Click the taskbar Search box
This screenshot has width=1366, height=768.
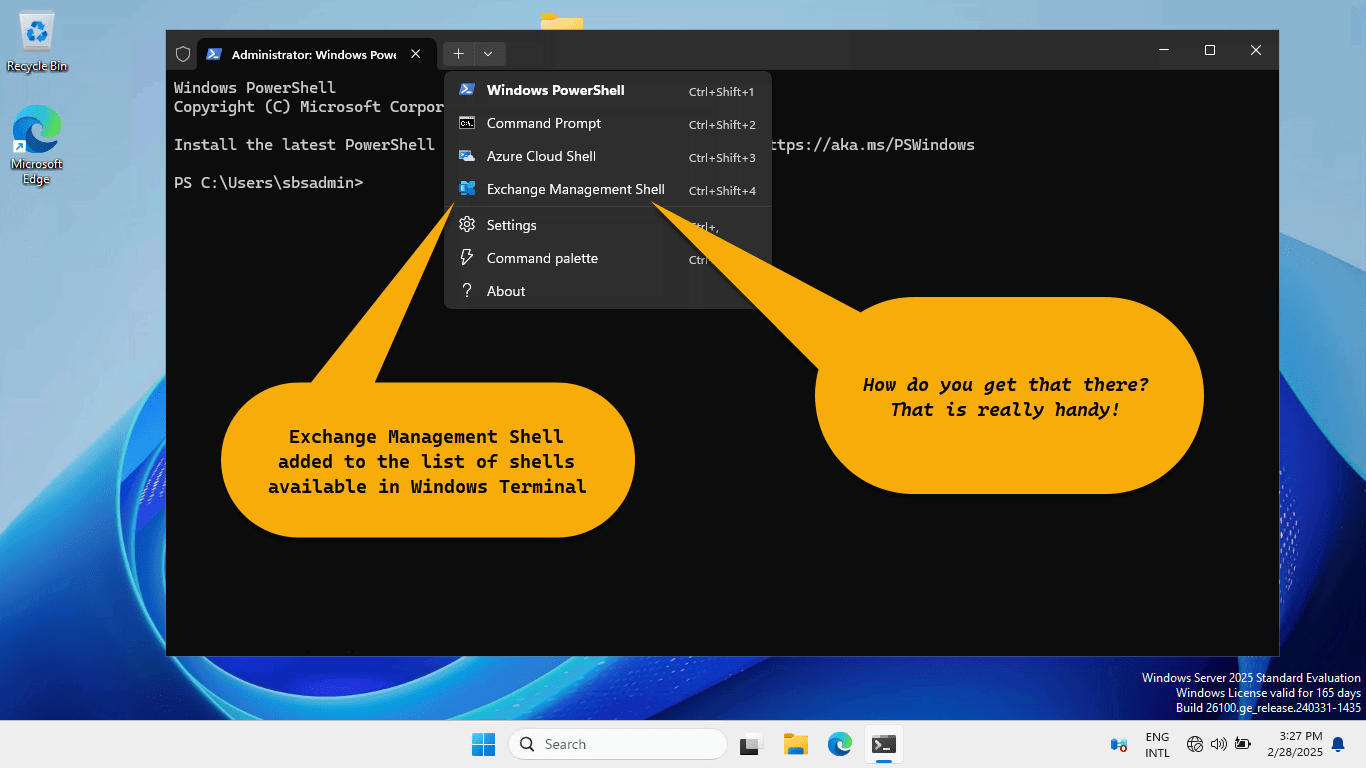(617, 744)
